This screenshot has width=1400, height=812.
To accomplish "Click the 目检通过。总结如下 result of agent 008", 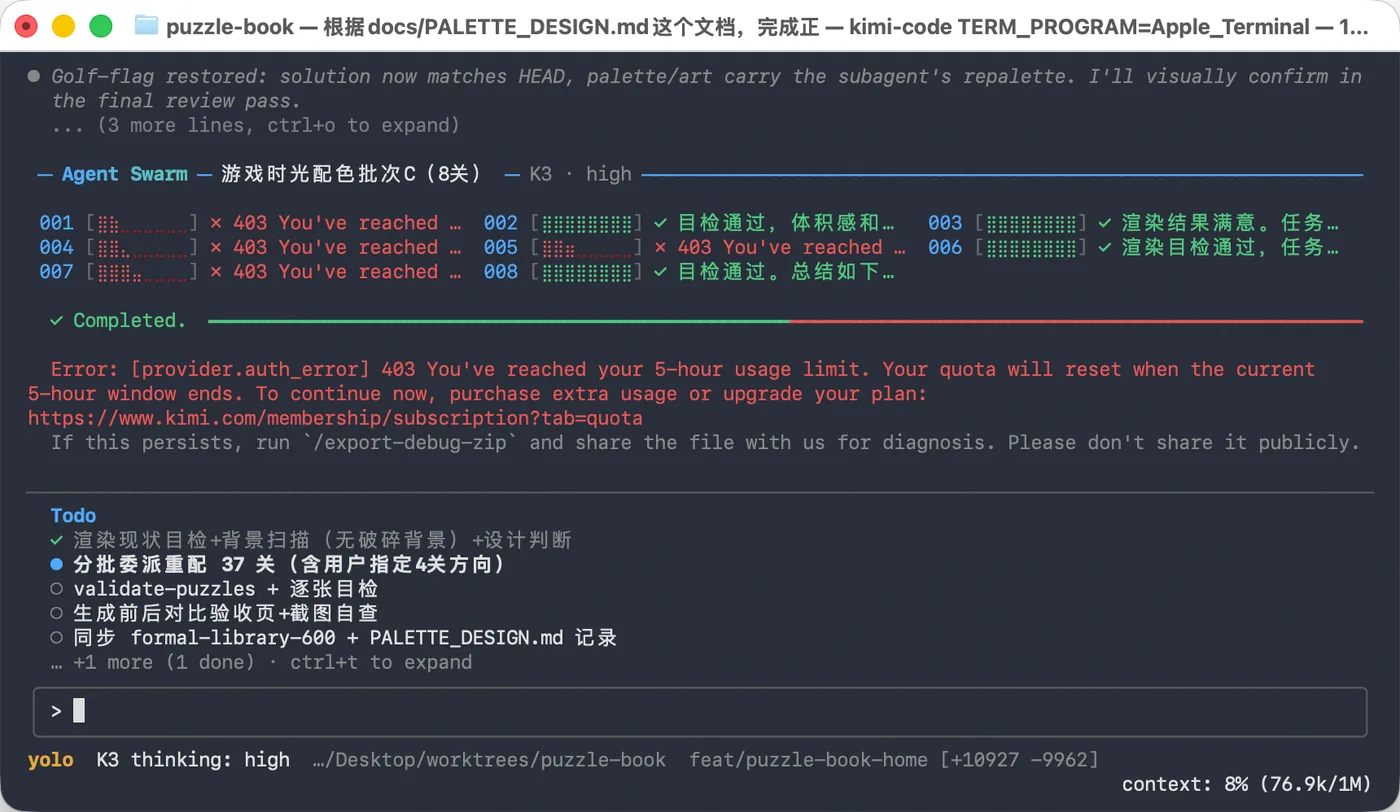I will 786,271.
